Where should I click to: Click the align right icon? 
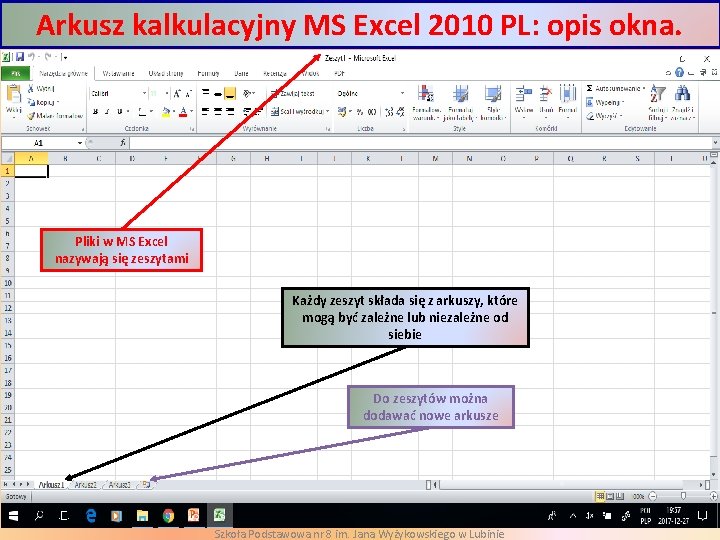click(230, 111)
